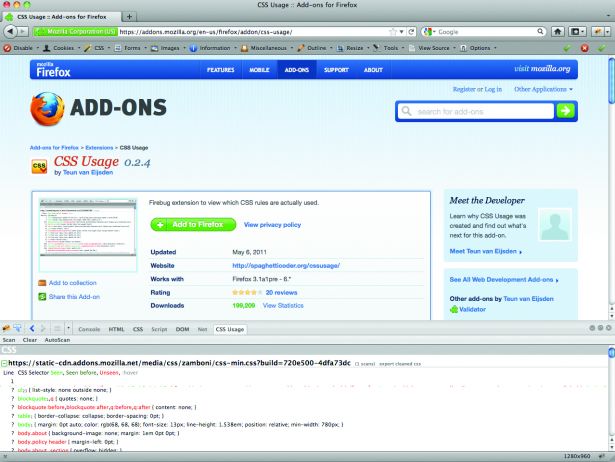This screenshot has width=615, height=462.
Task: Open the MOBILE navigation item
Action: click(259, 70)
